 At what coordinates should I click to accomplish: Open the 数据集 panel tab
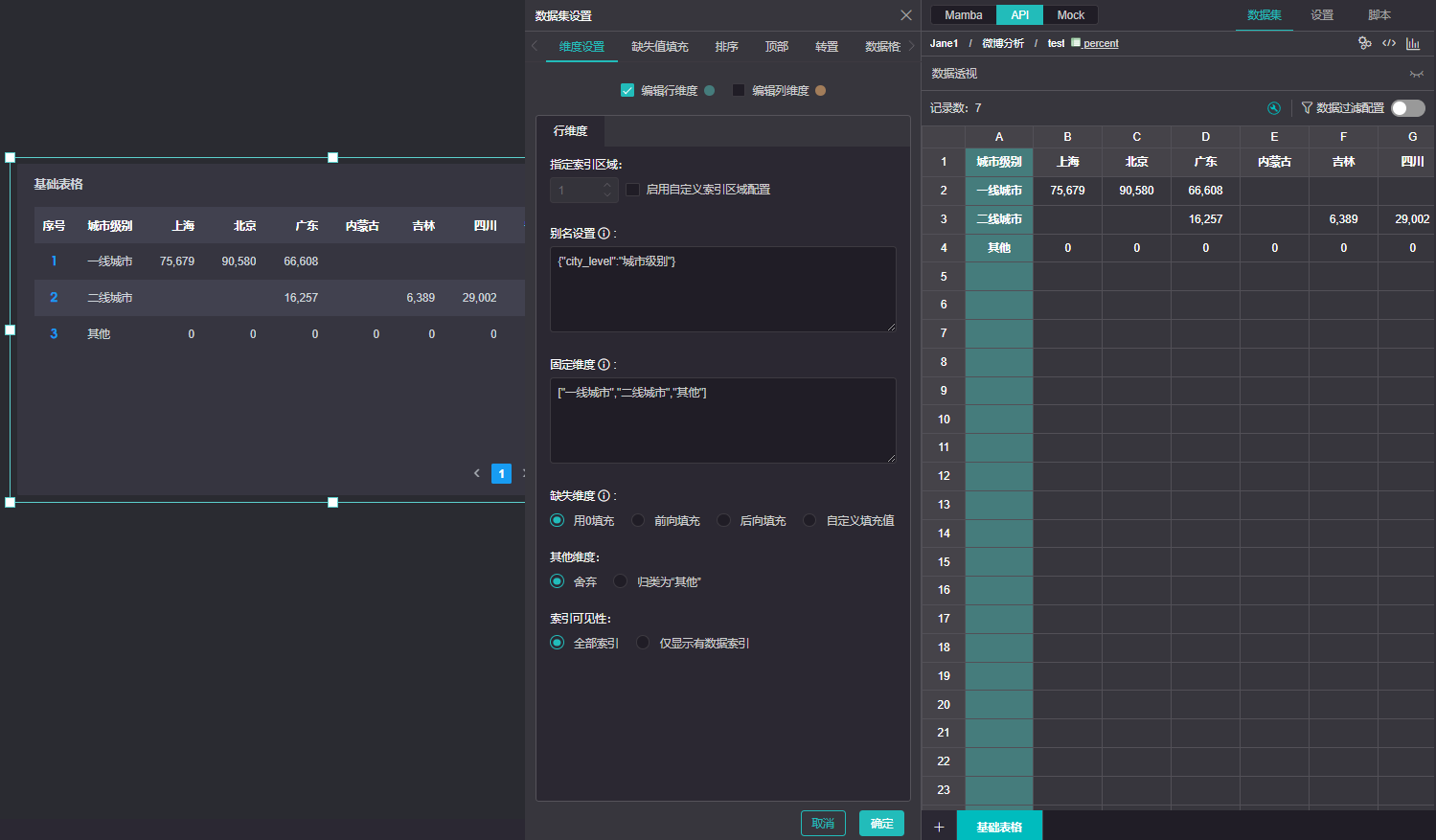[1265, 15]
